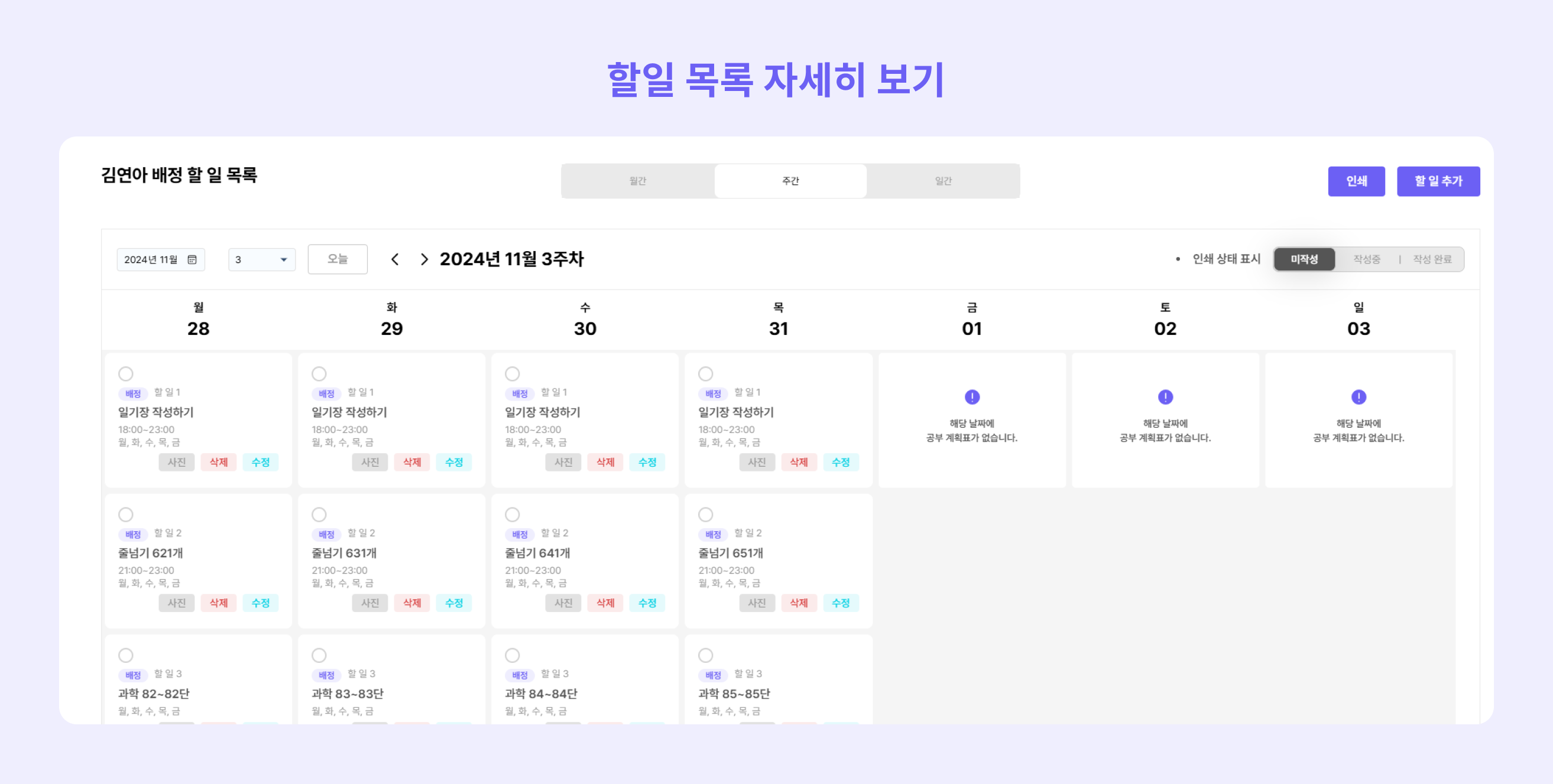Viewport: 1553px width, 784px height.
Task: Click the info icon under Sunday 03
Action: pos(1359,396)
